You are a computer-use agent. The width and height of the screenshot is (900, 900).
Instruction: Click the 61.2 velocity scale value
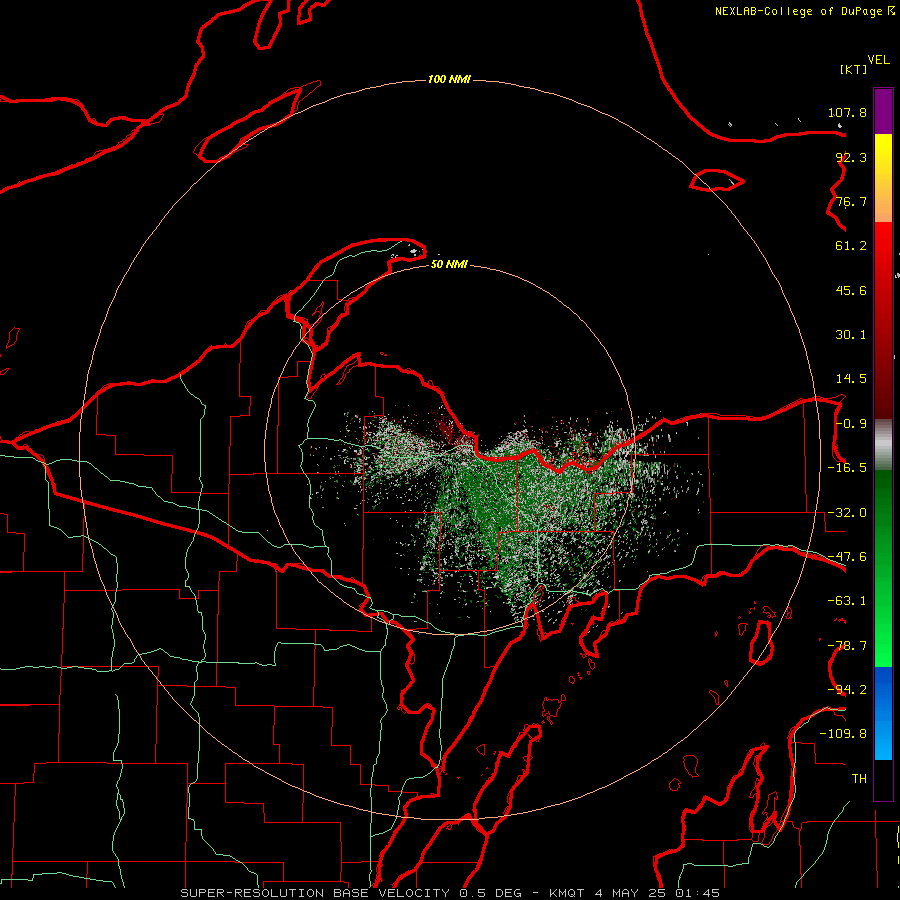[851, 246]
